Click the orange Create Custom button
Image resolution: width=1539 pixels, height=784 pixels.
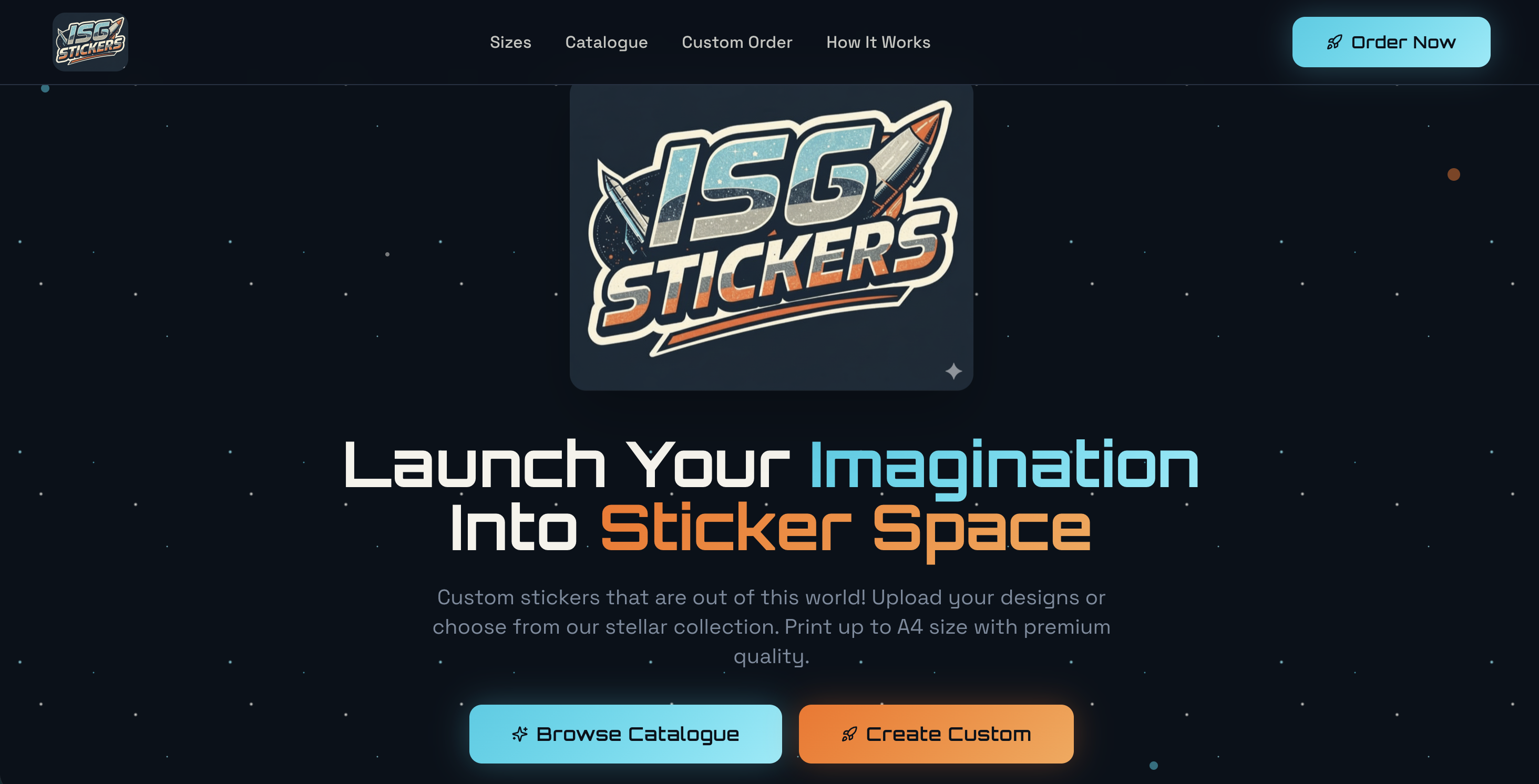pos(936,734)
